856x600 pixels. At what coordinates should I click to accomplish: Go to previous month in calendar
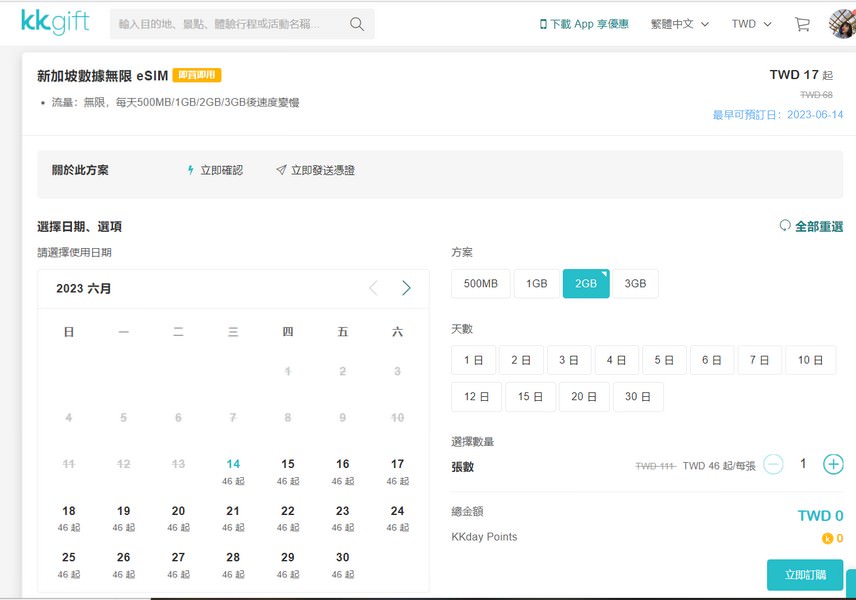373,288
